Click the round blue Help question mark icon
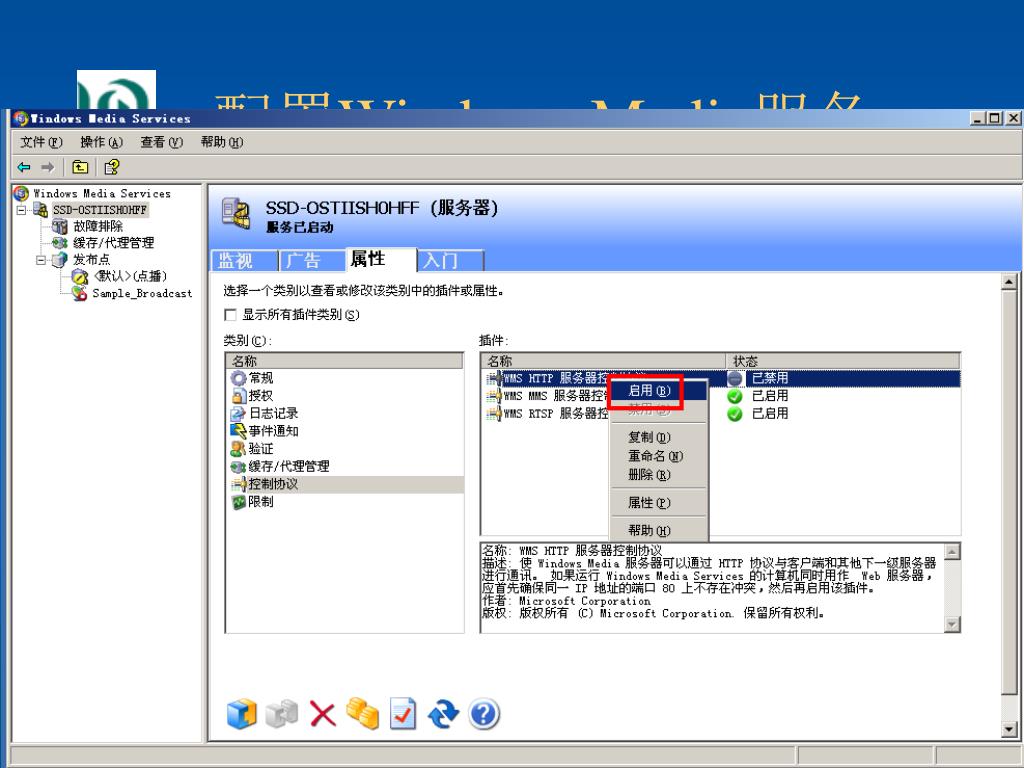Screen dimensions: 1024x768 (484, 714)
